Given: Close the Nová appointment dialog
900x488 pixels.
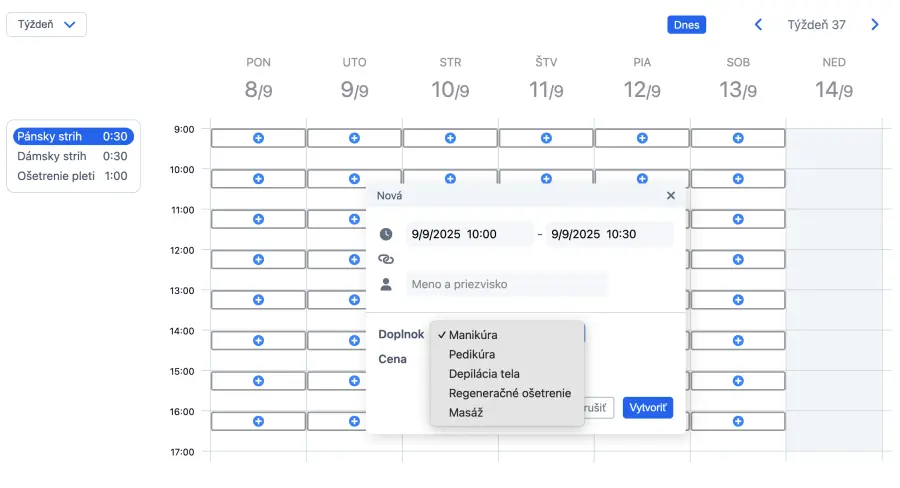Looking at the screenshot, I should (x=671, y=196).
